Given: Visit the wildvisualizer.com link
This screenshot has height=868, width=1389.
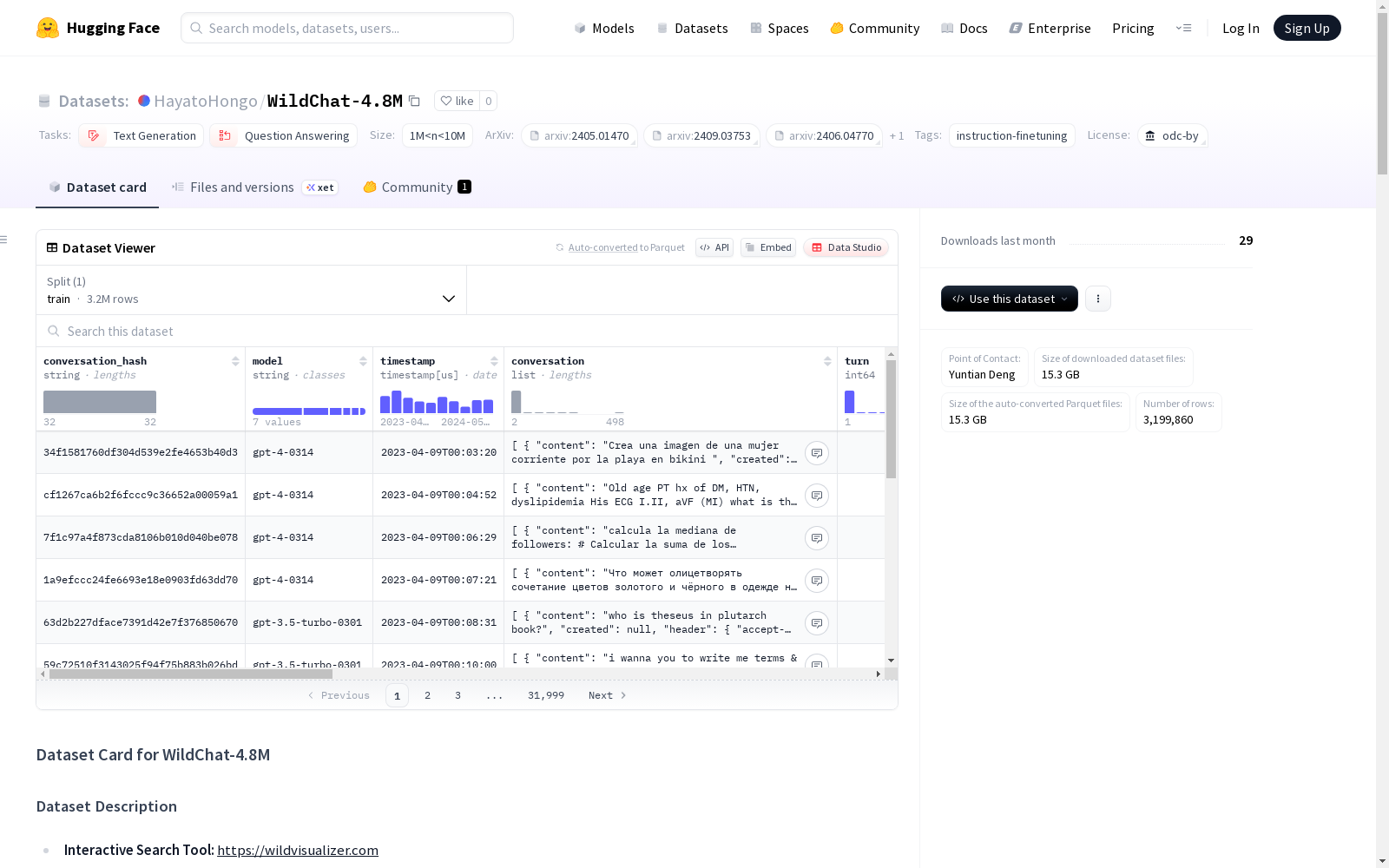Looking at the screenshot, I should tap(298, 850).
